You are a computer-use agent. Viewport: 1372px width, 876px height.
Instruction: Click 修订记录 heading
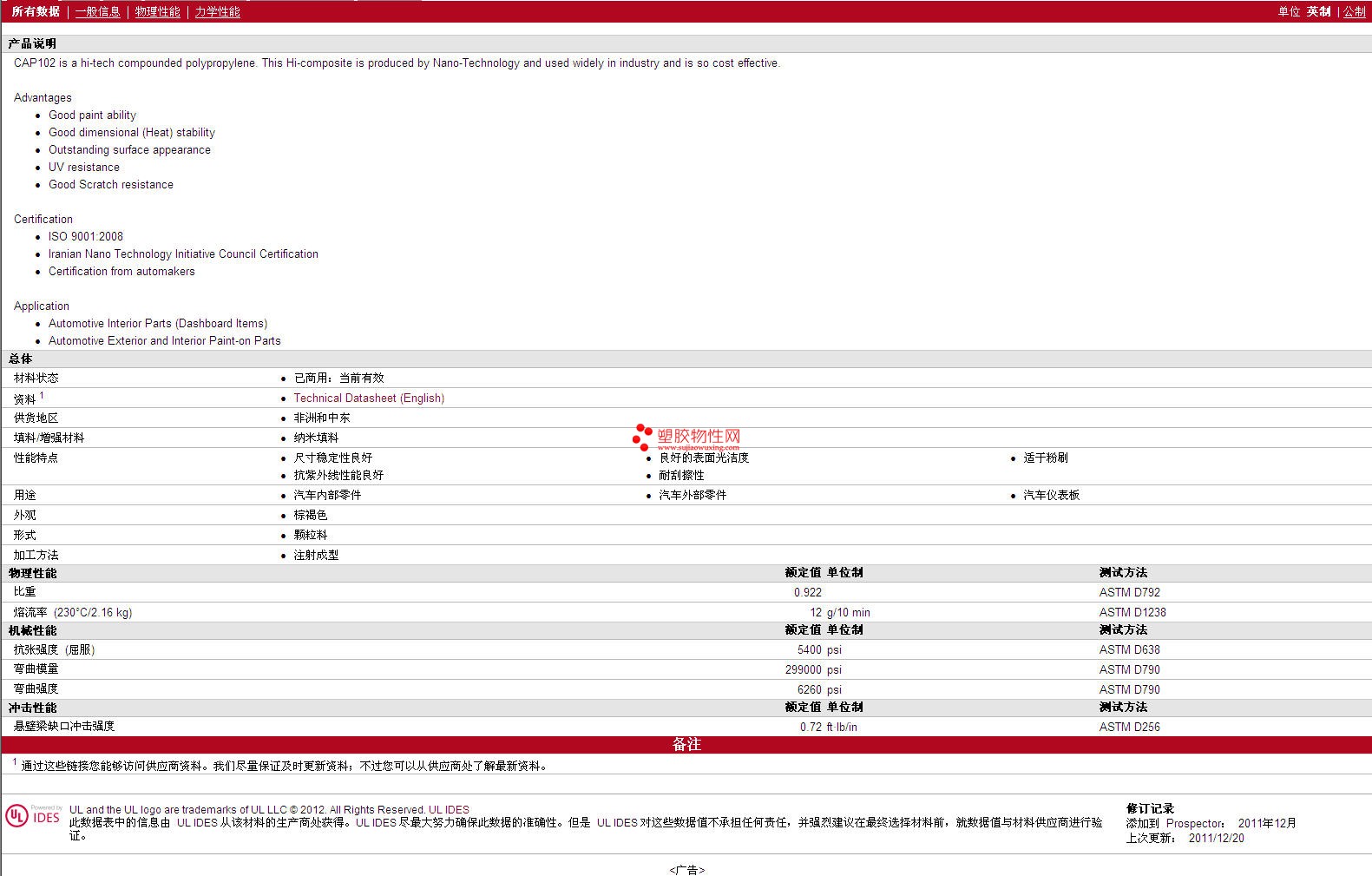1150,808
